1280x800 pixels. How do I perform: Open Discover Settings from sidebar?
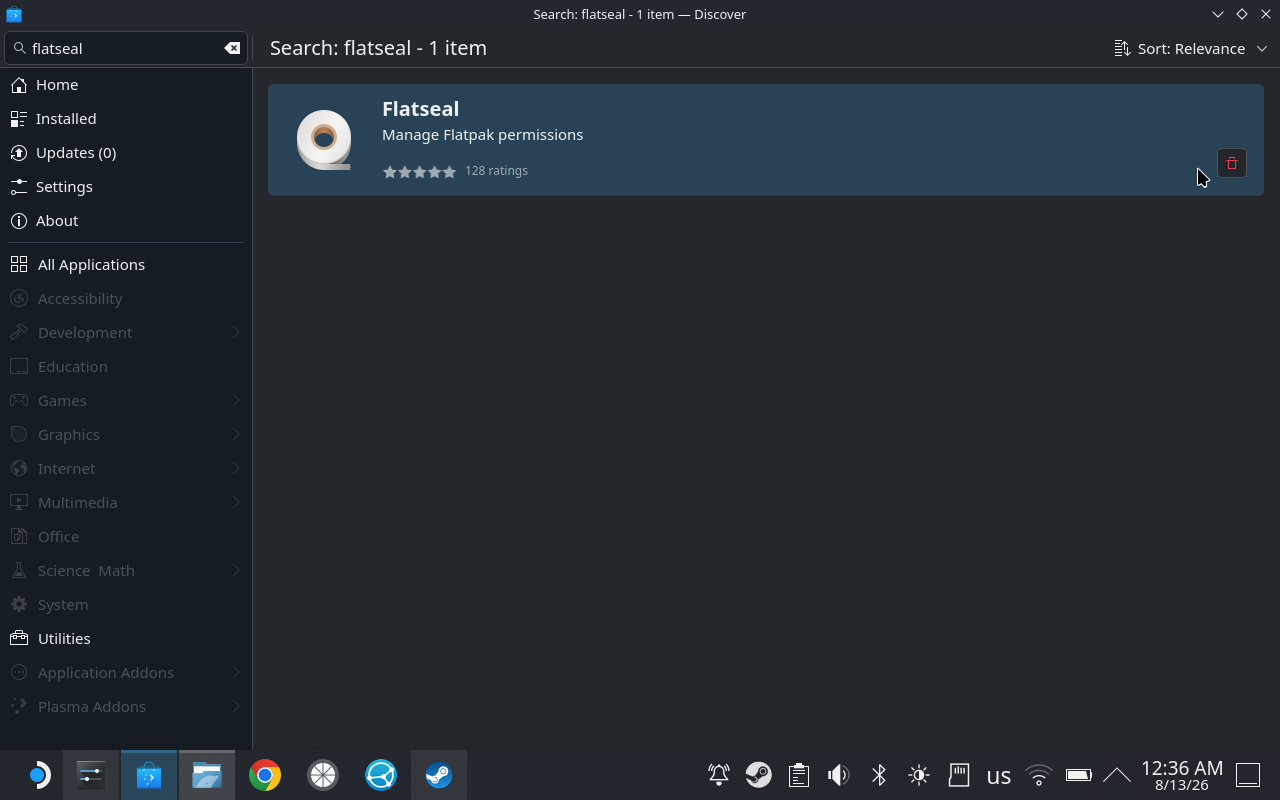point(126,187)
